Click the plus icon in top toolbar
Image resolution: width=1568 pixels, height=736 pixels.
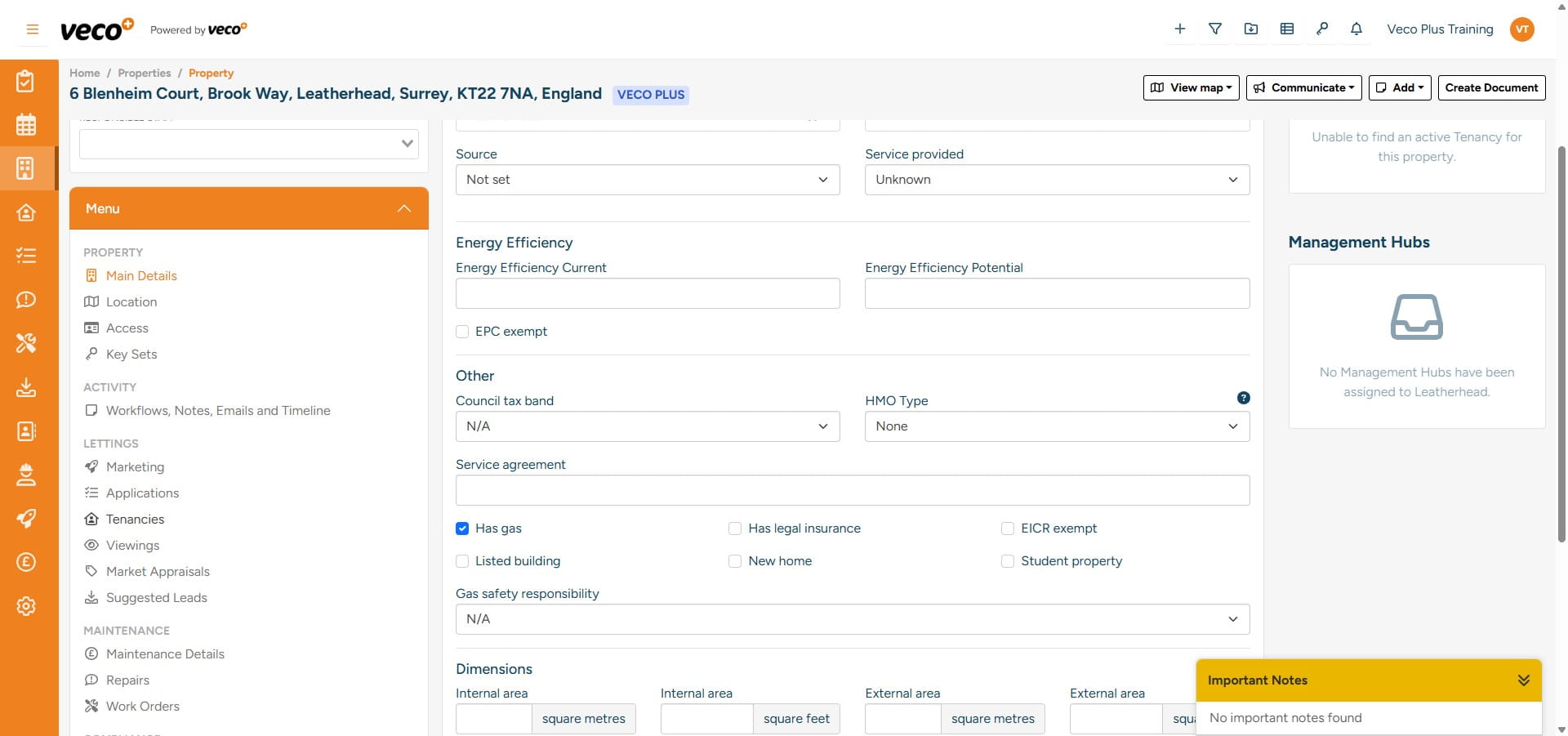coord(1179,29)
